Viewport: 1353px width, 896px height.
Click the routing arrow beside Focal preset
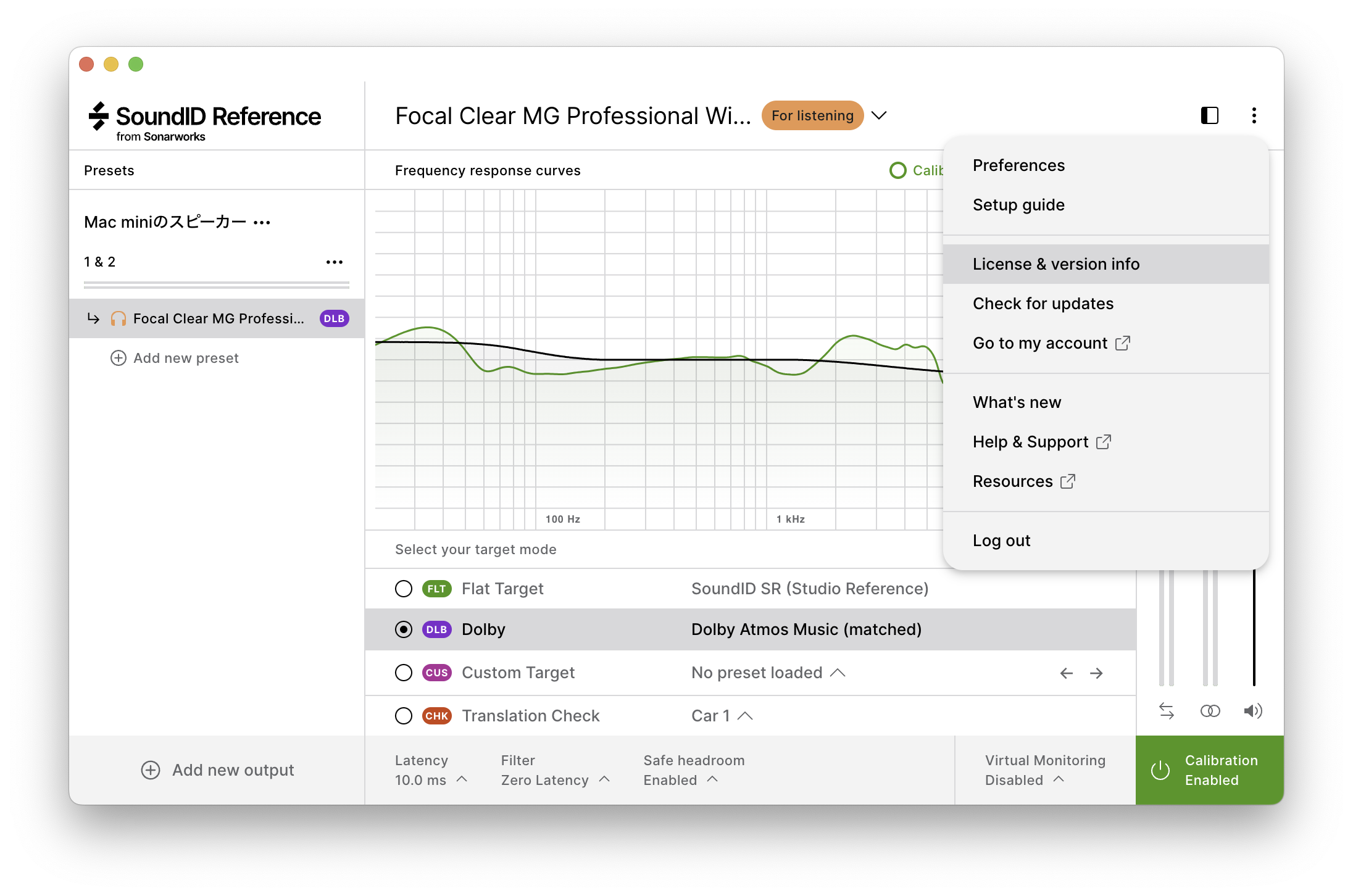[93, 318]
